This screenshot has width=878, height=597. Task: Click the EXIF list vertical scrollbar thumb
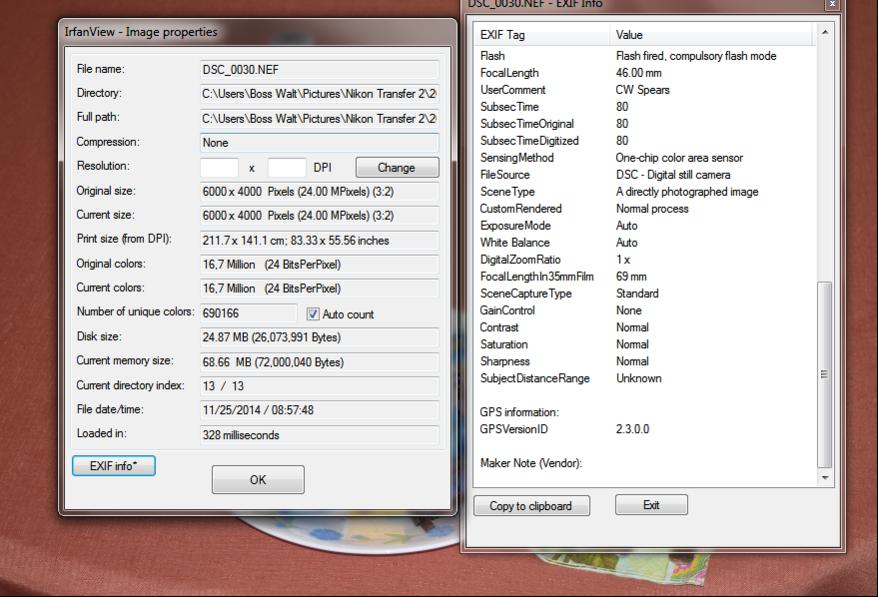825,373
